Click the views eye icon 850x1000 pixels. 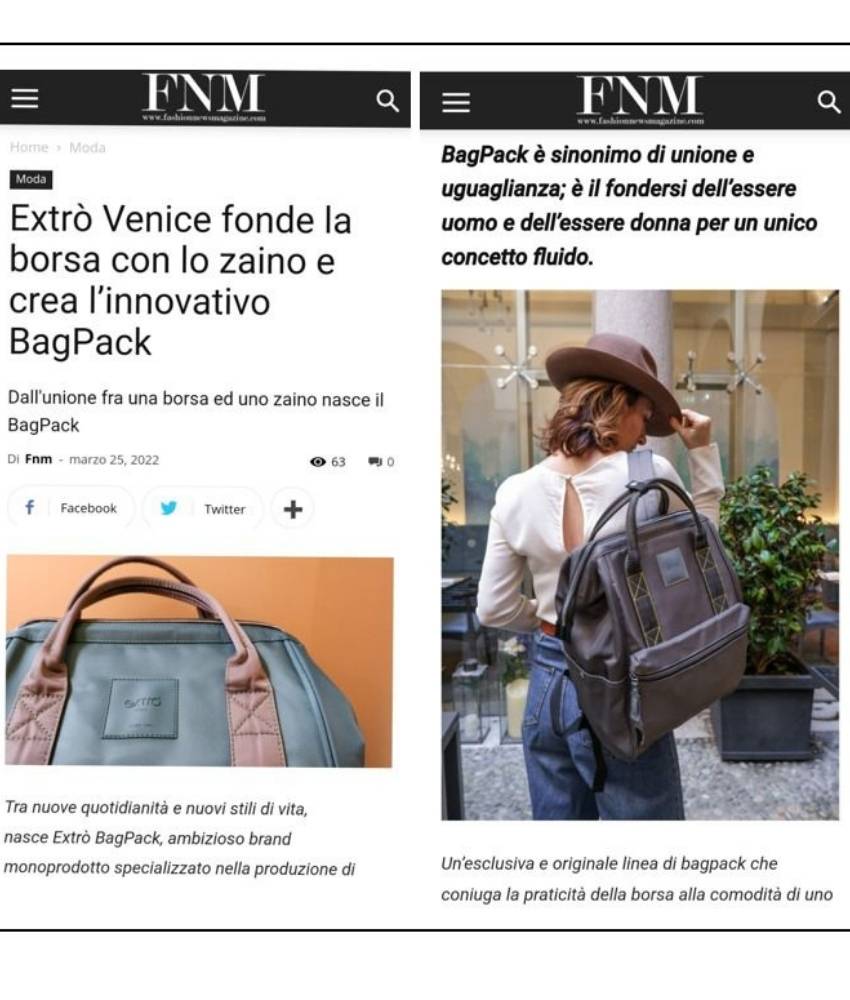coord(318,462)
